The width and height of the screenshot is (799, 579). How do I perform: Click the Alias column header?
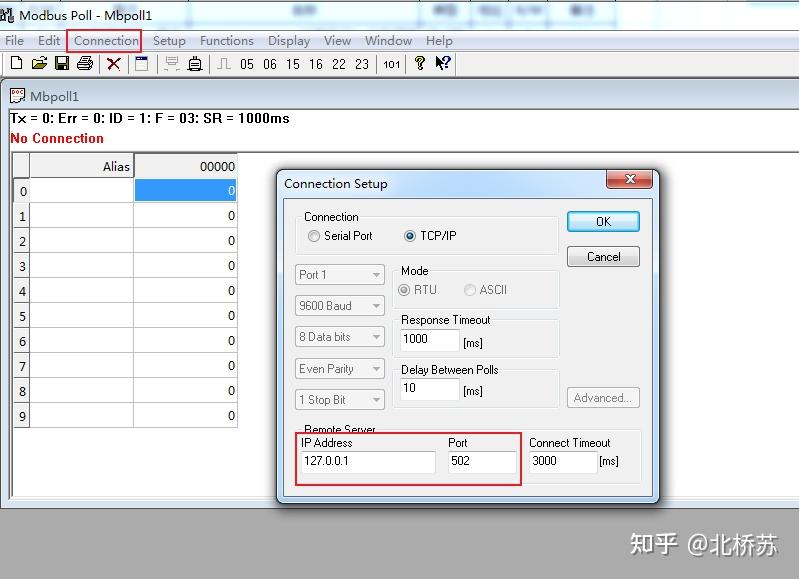click(x=82, y=166)
